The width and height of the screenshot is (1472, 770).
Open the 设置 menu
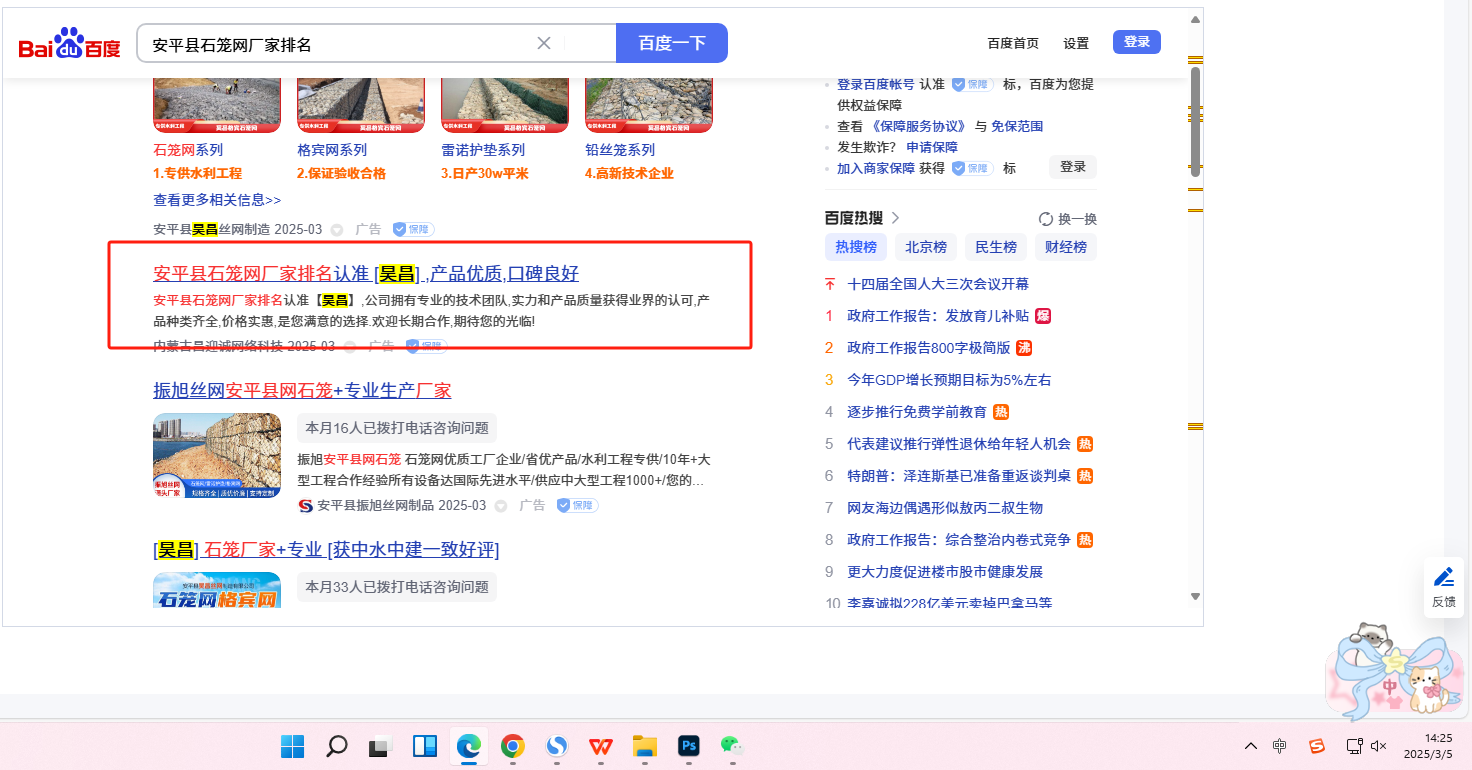click(1076, 43)
